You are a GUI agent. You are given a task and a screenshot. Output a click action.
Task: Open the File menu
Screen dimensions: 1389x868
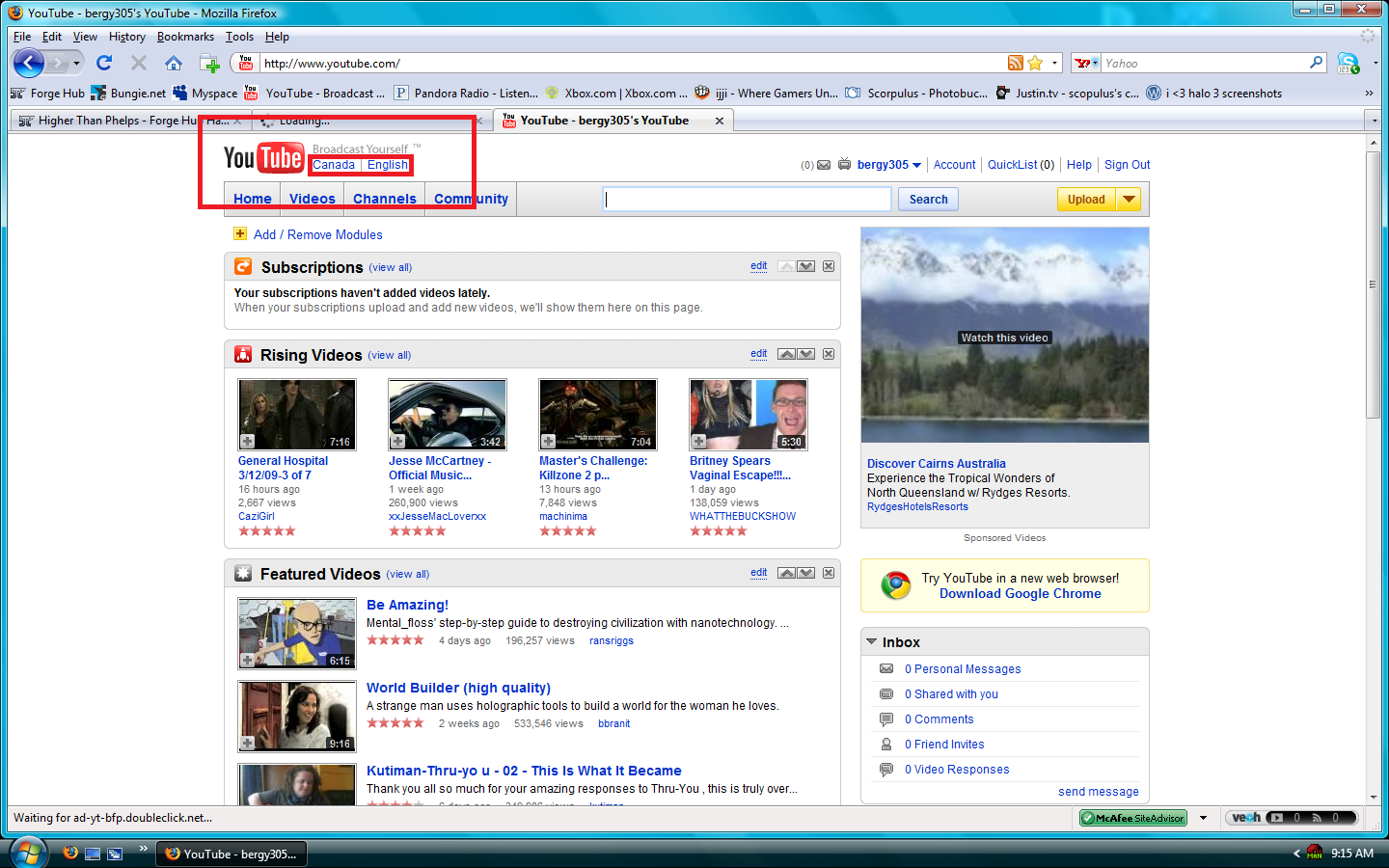coord(22,37)
